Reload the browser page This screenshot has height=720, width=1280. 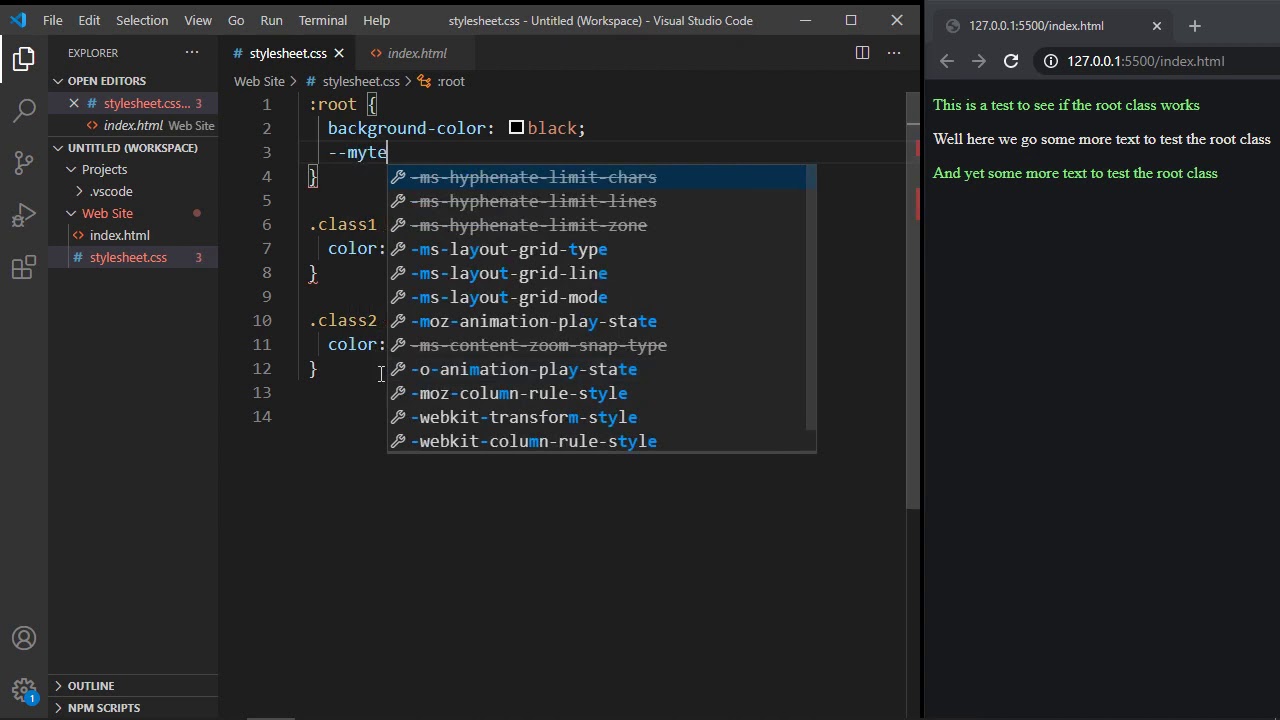pyautogui.click(x=1011, y=61)
